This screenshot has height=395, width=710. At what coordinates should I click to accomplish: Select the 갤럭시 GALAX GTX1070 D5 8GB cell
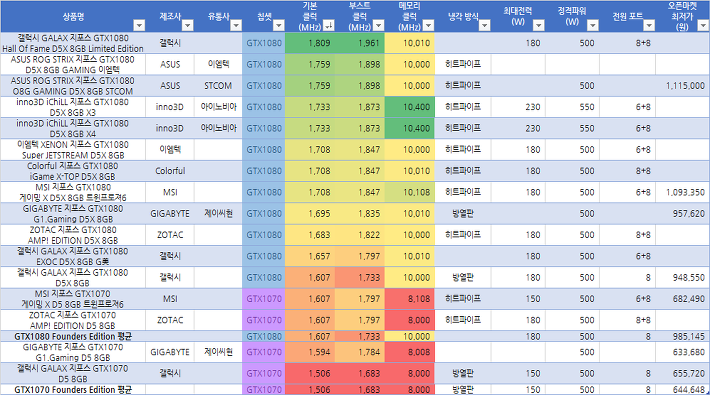click(73, 373)
